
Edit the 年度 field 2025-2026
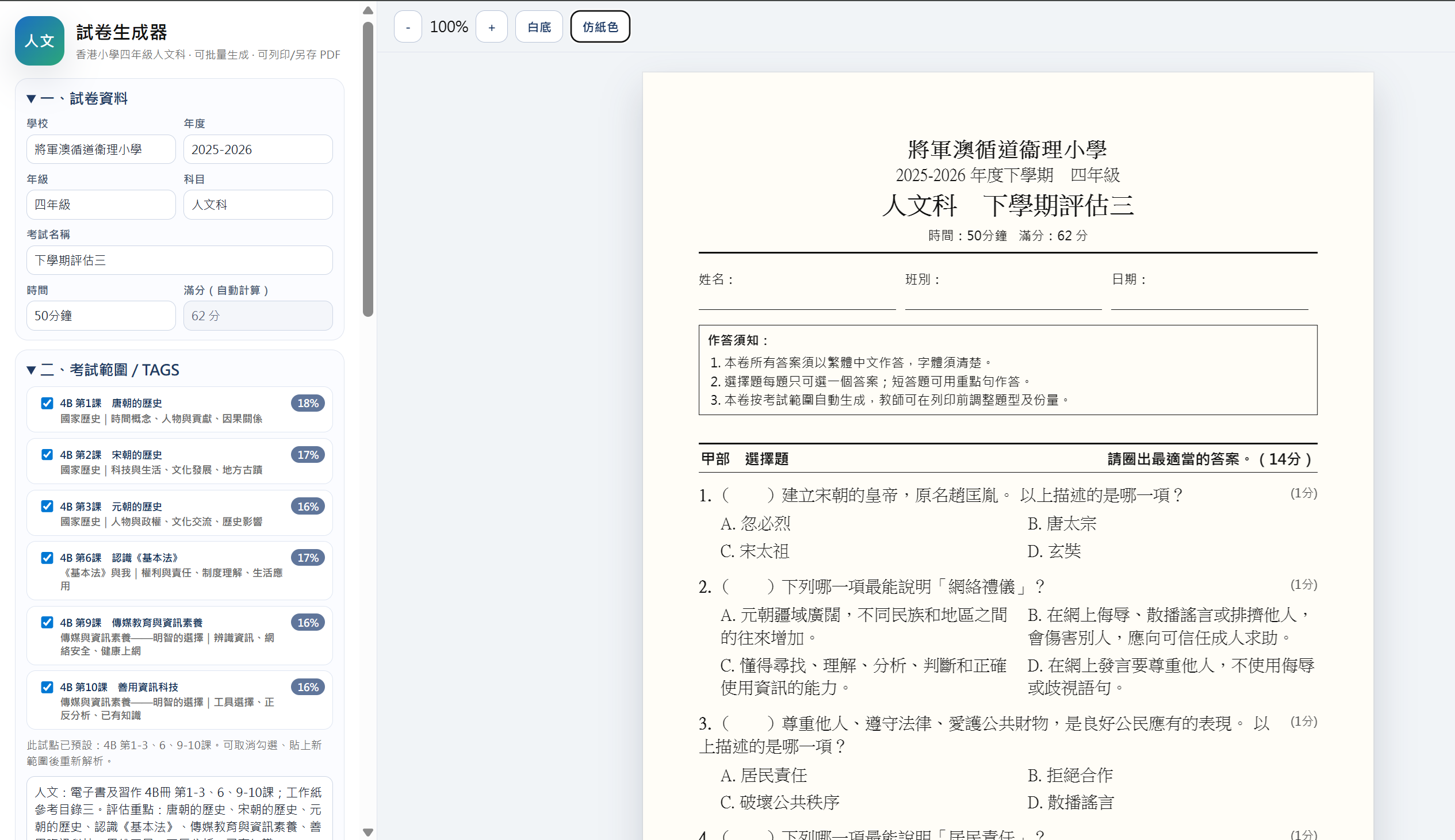pos(258,149)
